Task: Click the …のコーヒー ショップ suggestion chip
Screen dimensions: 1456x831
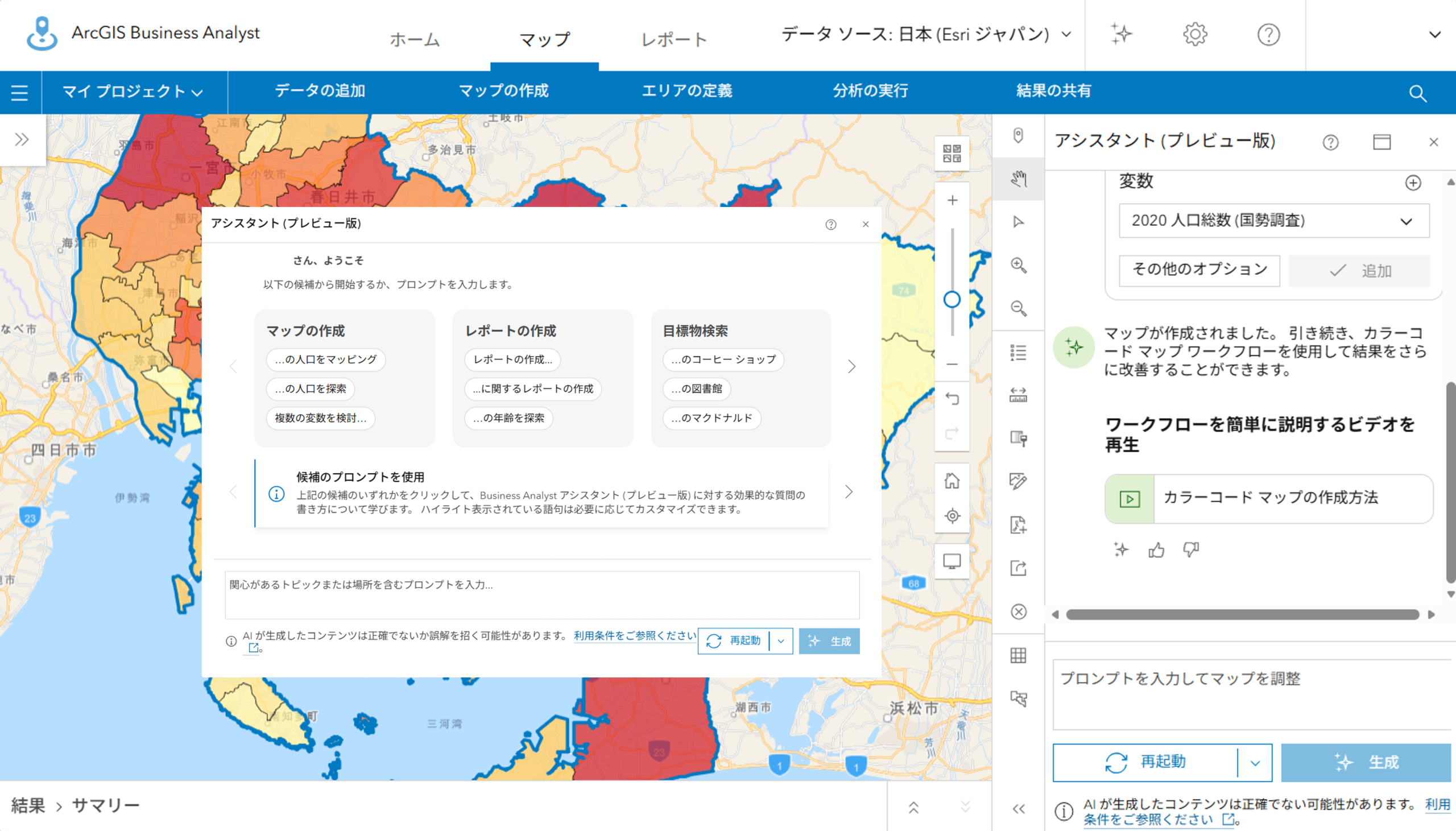Action: 723,359
